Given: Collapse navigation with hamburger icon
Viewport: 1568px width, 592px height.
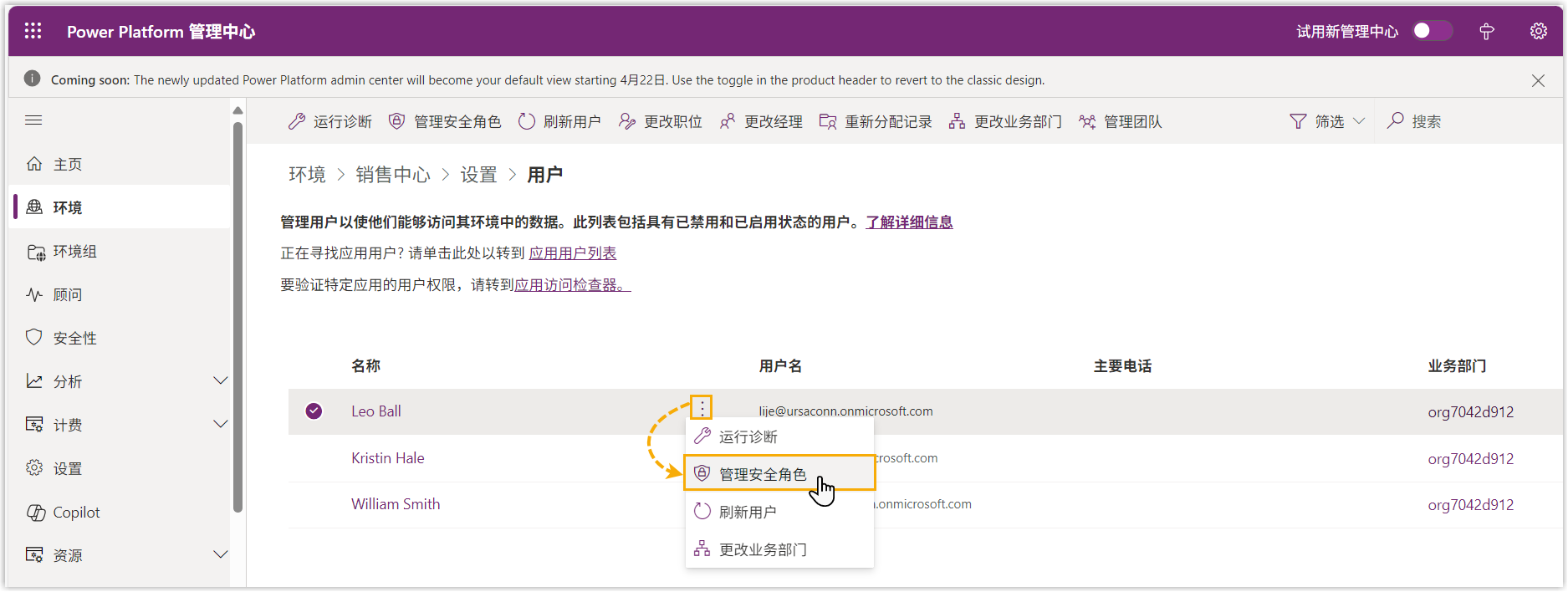Looking at the screenshot, I should tap(33, 120).
